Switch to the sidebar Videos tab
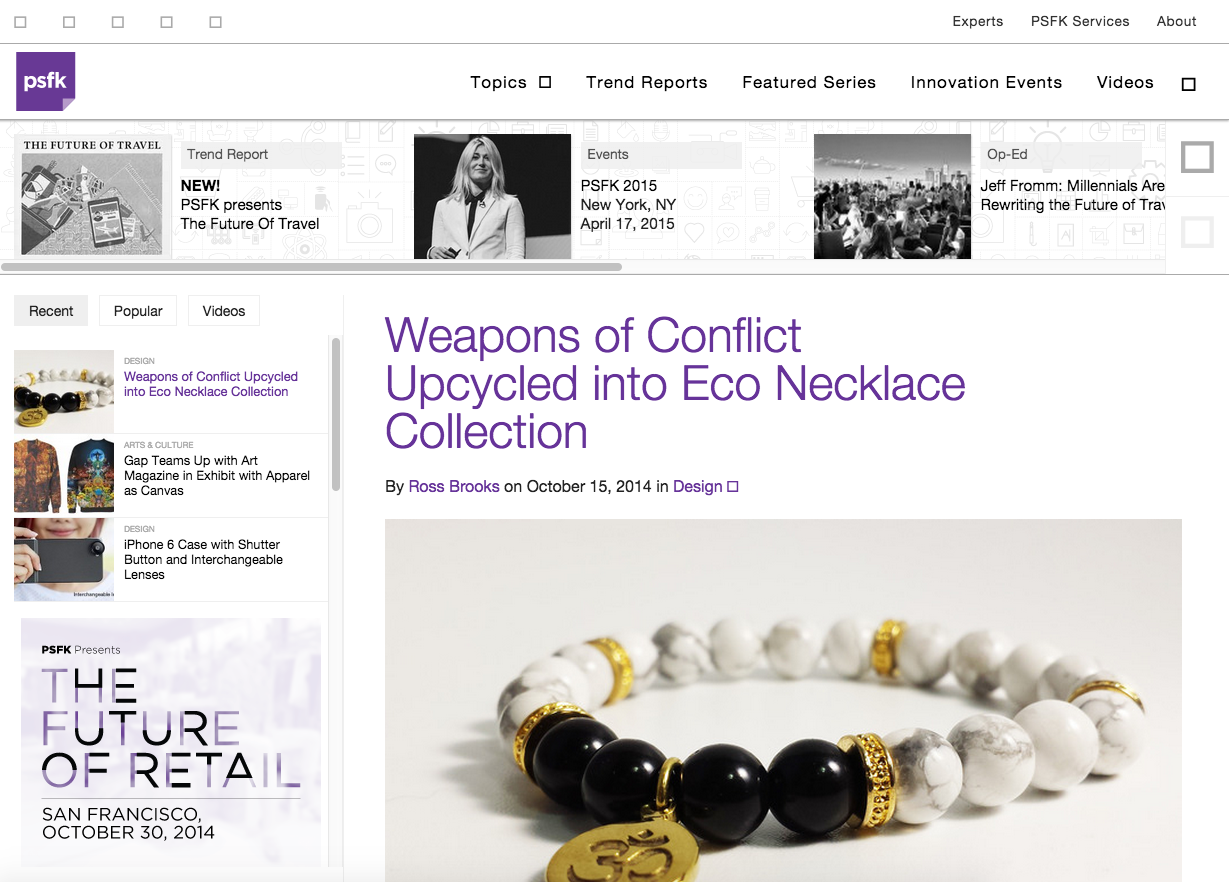 224,311
